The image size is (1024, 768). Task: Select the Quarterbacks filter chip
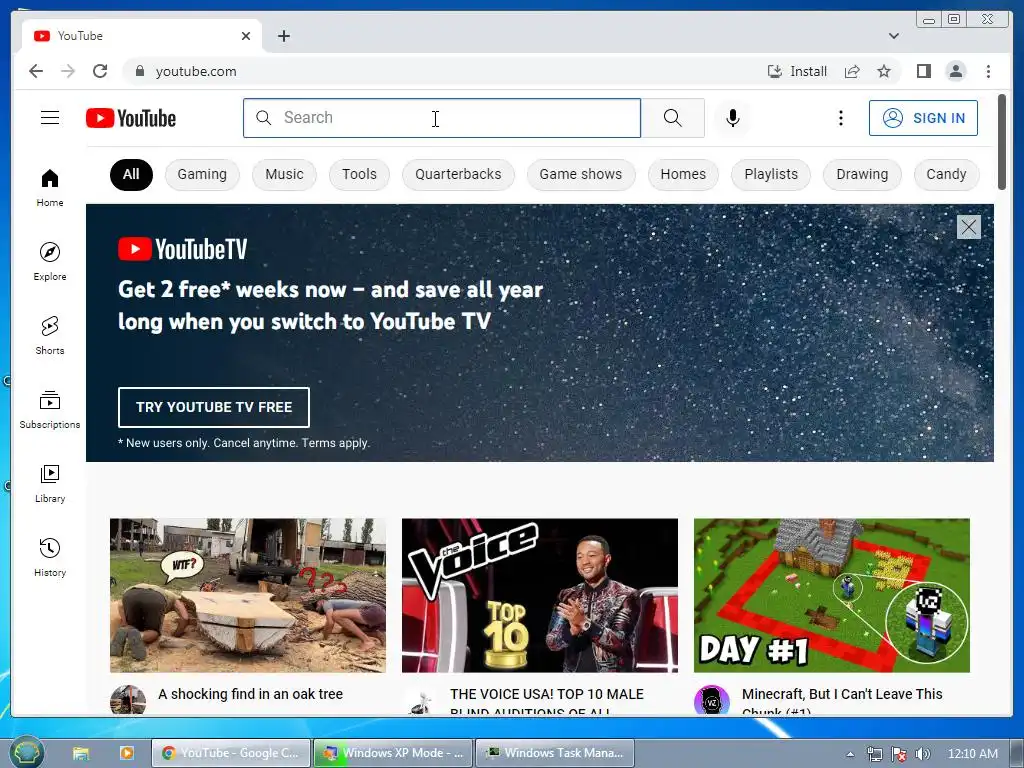[458, 174]
